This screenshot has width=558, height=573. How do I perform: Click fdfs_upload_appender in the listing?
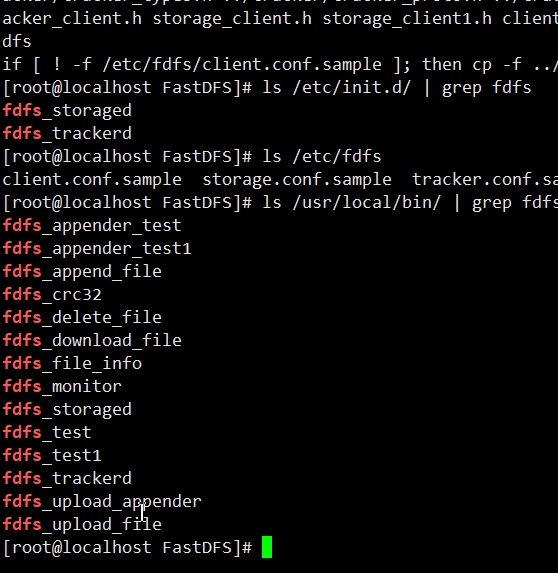[x=102, y=501]
